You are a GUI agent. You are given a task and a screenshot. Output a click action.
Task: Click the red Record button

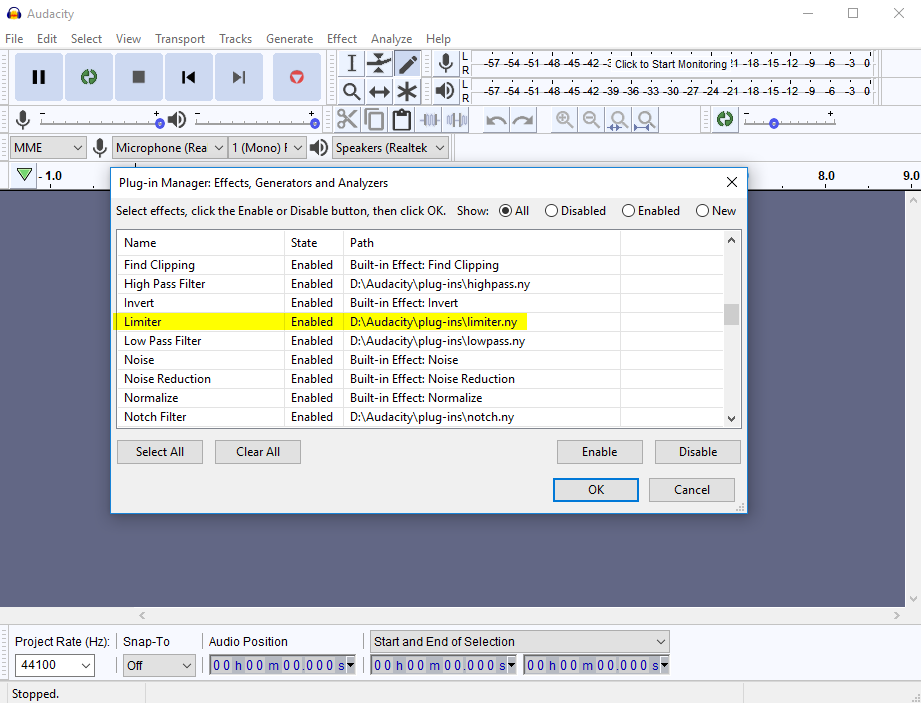(x=297, y=77)
